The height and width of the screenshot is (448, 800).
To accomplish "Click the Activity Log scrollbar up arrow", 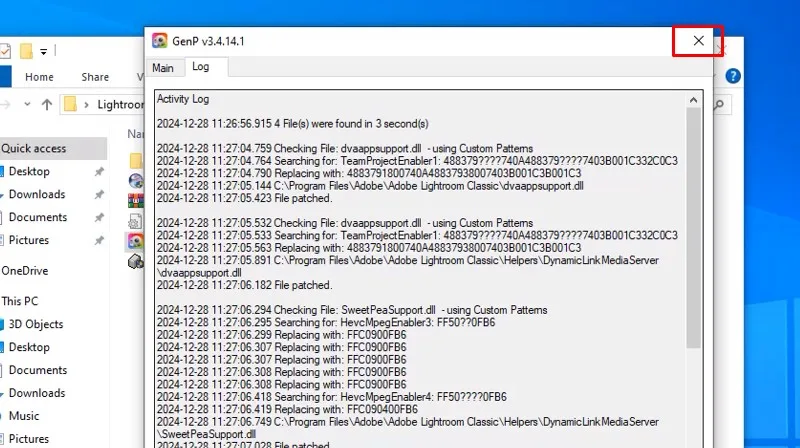I will pos(693,100).
